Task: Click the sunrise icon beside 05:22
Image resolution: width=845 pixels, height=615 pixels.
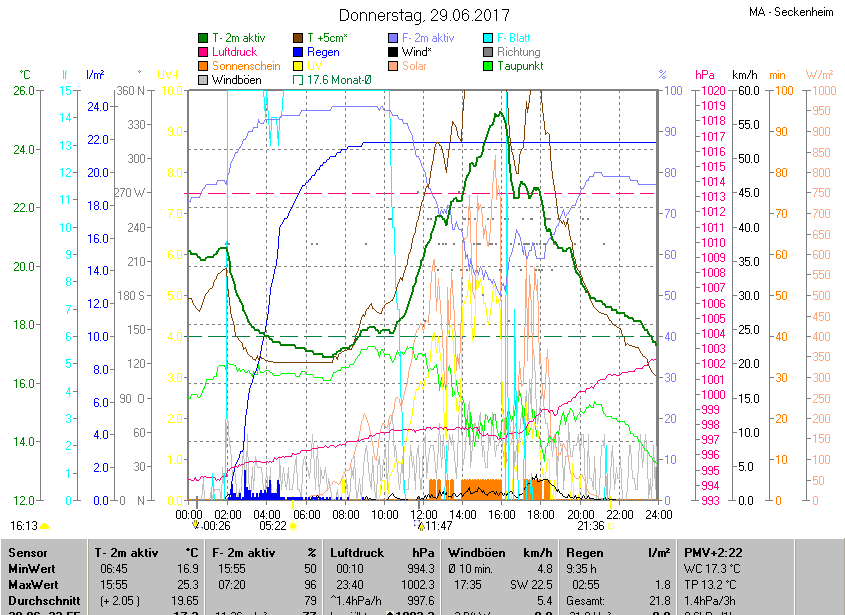Action: tap(294, 526)
